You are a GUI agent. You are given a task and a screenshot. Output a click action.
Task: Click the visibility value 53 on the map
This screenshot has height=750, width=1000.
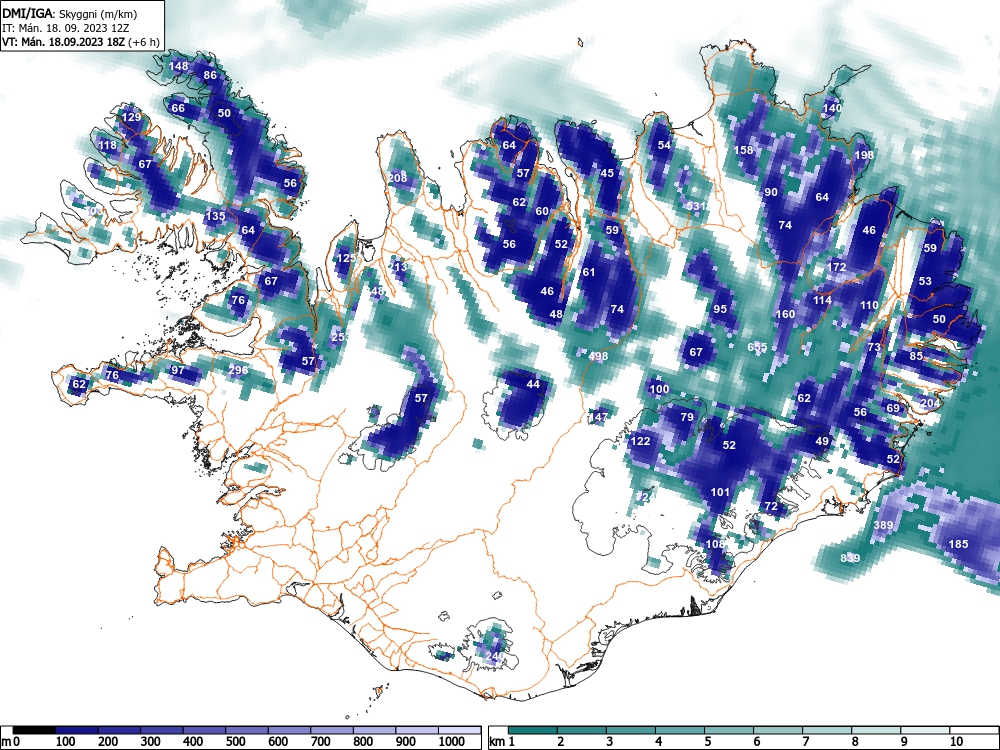[925, 281]
